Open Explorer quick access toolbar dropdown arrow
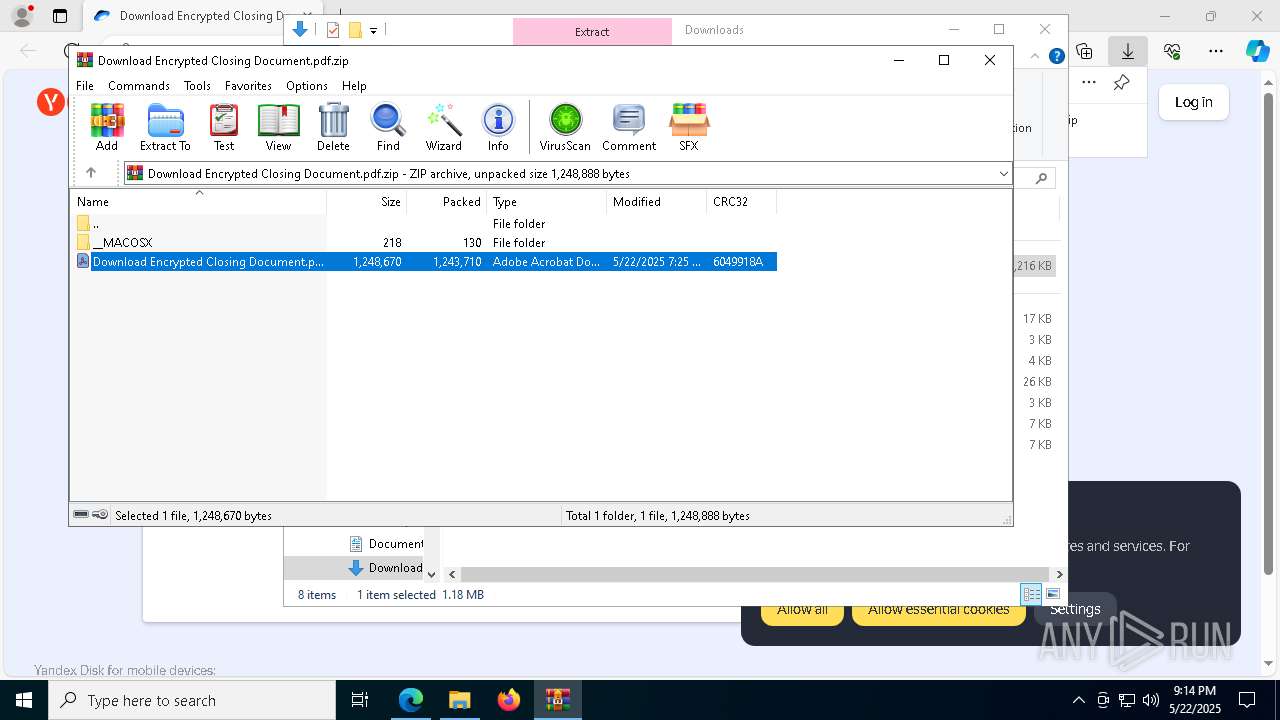The image size is (1280, 720). point(373,30)
